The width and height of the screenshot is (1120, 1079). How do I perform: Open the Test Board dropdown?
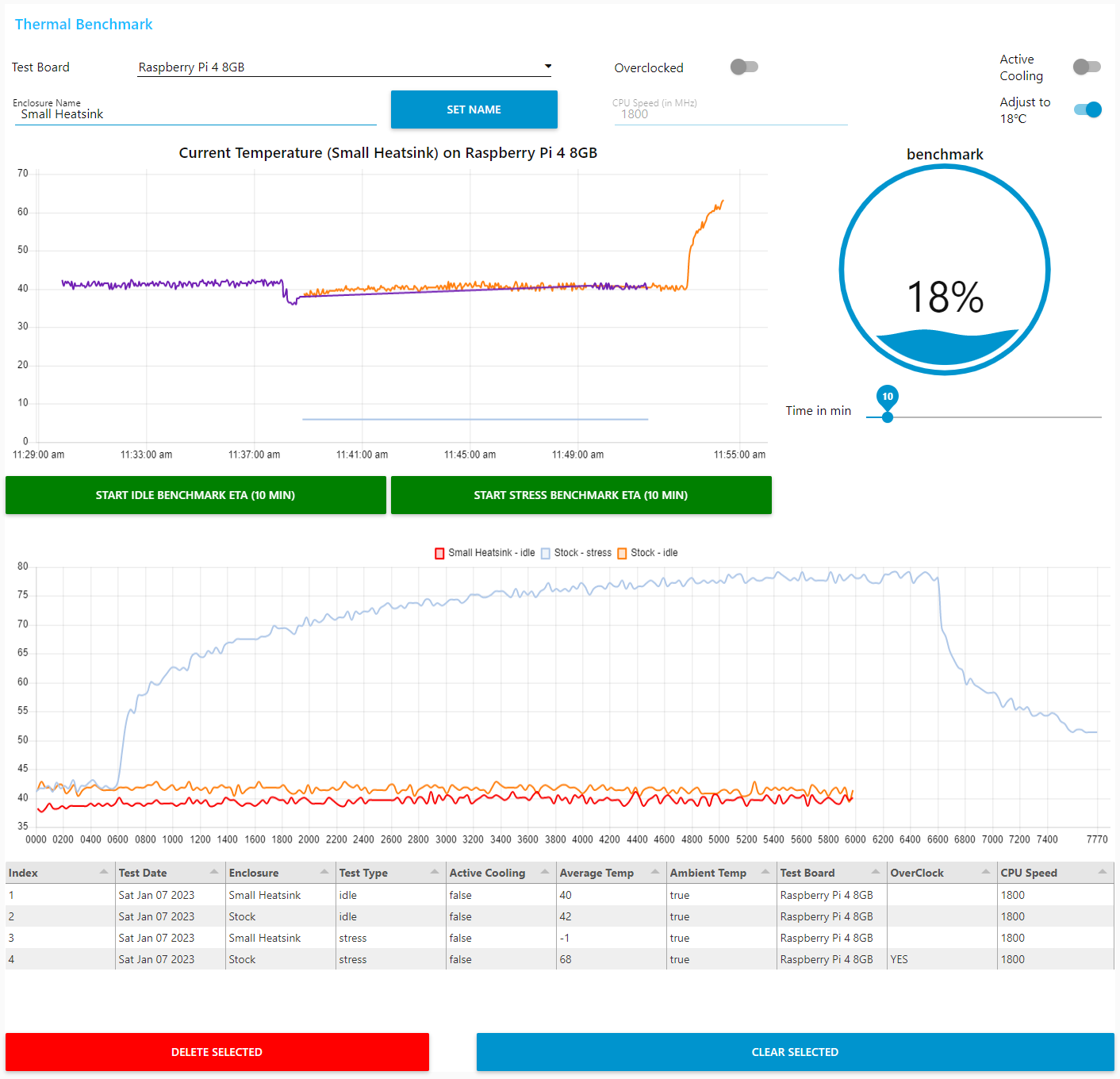(x=344, y=67)
